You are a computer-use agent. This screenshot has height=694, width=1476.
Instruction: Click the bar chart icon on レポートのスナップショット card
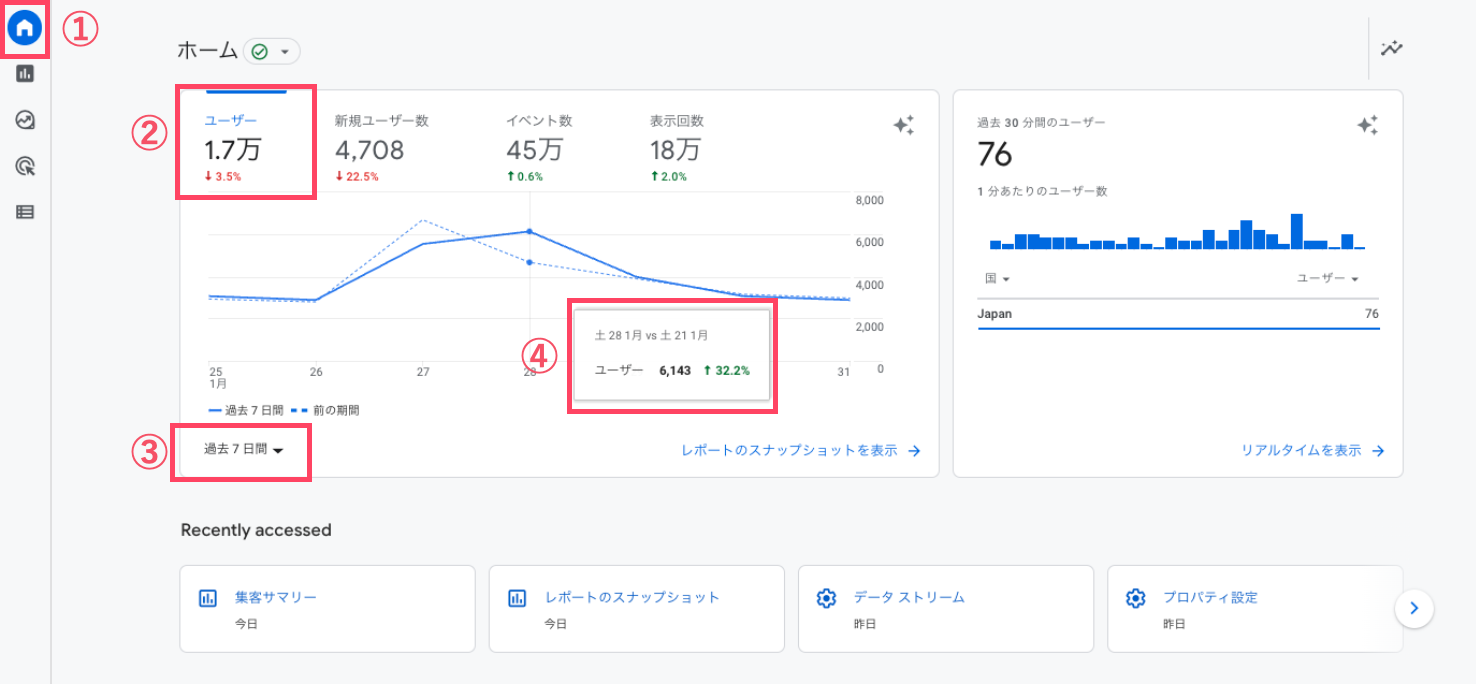pyautogui.click(x=517, y=599)
